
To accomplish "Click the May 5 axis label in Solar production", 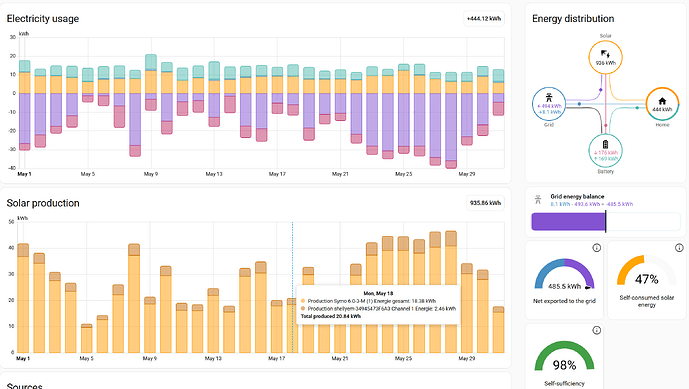I will (x=87, y=359).
